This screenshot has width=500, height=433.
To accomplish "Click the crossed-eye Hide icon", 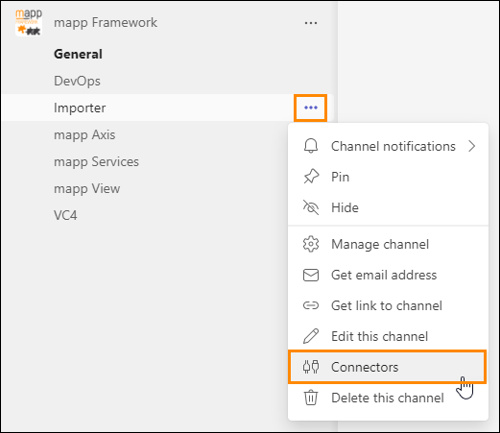I will (x=311, y=207).
